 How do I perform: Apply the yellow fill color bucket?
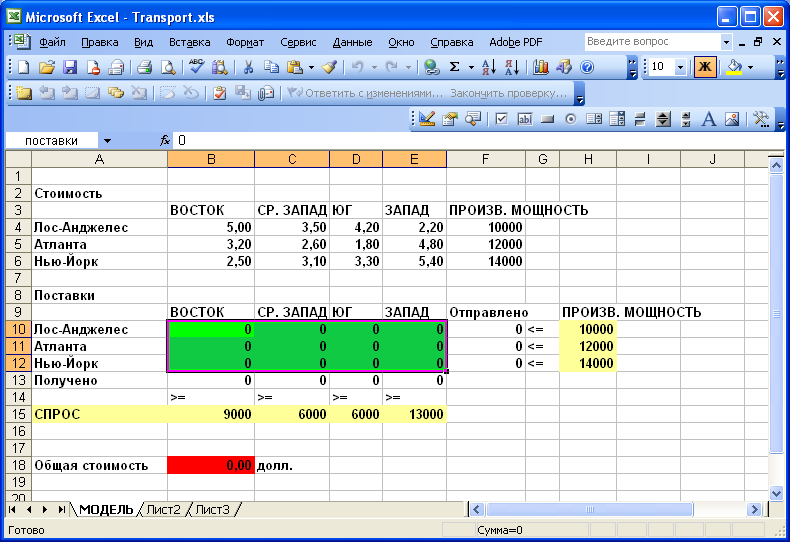pyautogui.click(x=734, y=67)
